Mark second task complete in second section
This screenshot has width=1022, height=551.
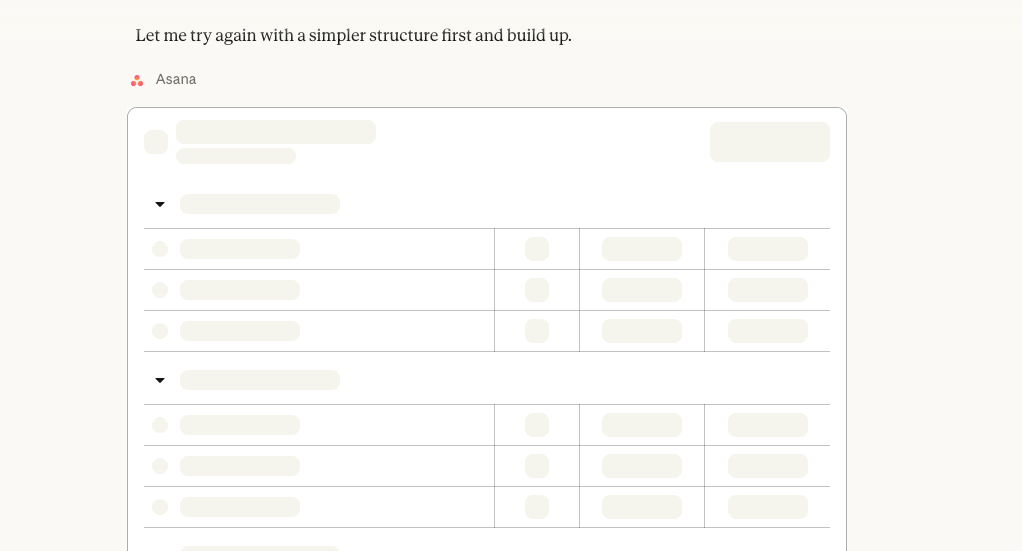[x=160, y=466]
